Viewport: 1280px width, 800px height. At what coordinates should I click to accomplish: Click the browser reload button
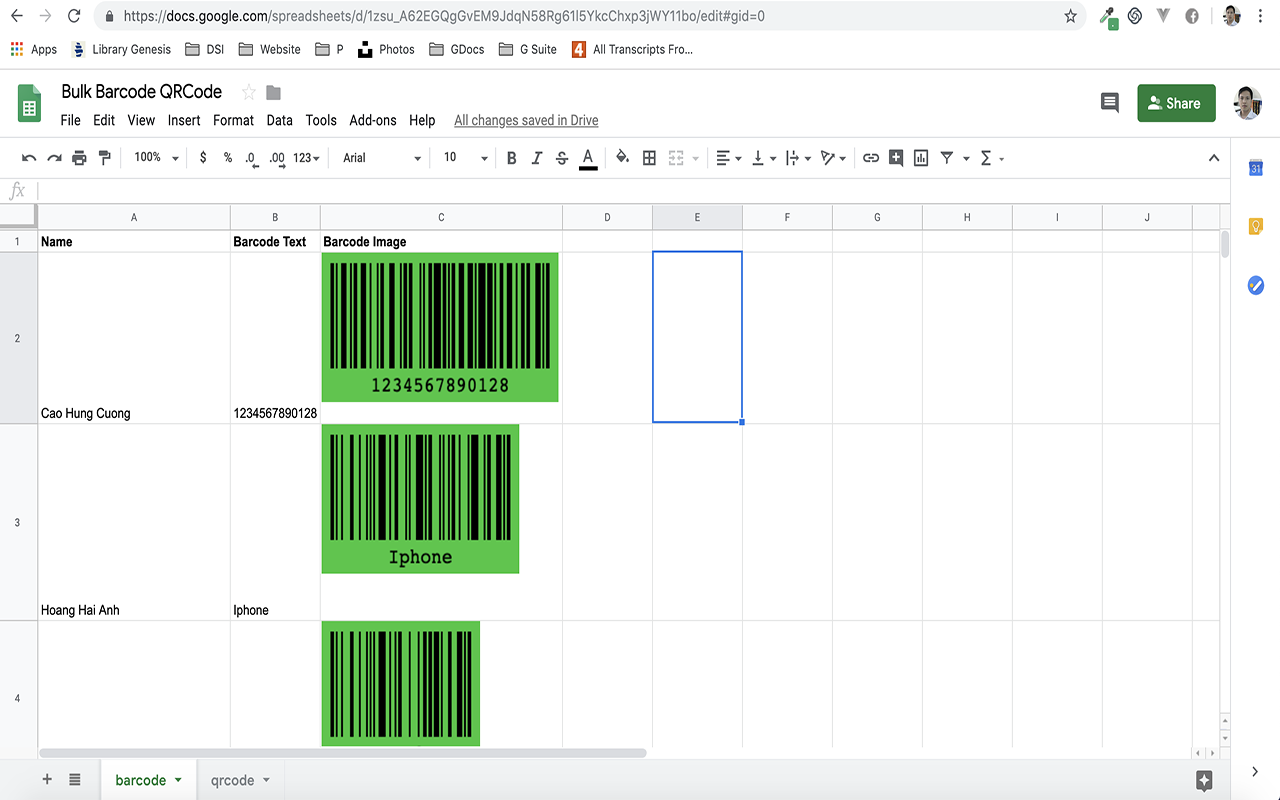click(x=74, y=16)
